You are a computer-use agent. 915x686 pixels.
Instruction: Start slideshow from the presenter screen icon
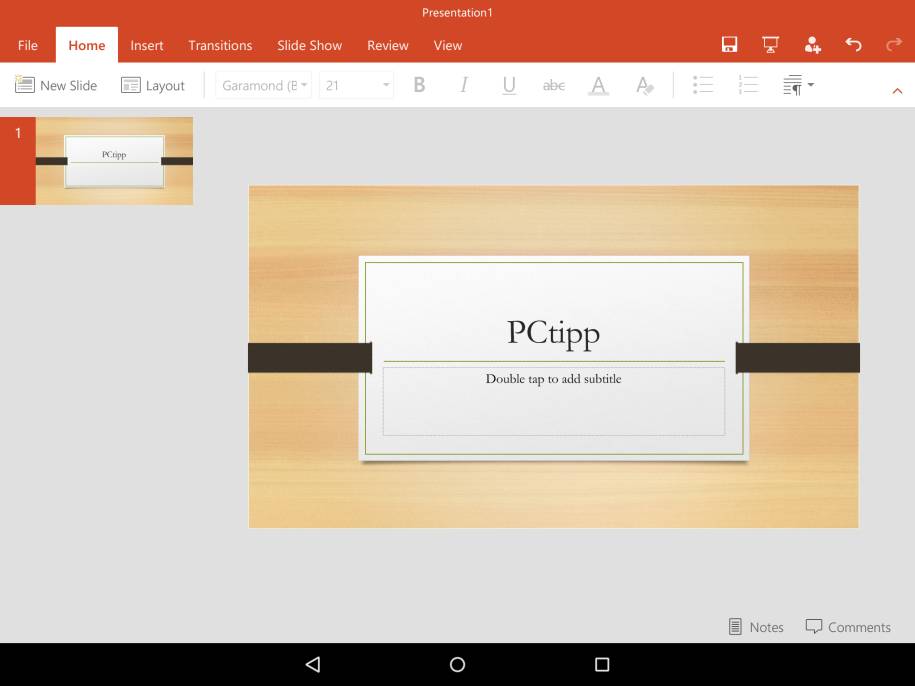point(770,44)
